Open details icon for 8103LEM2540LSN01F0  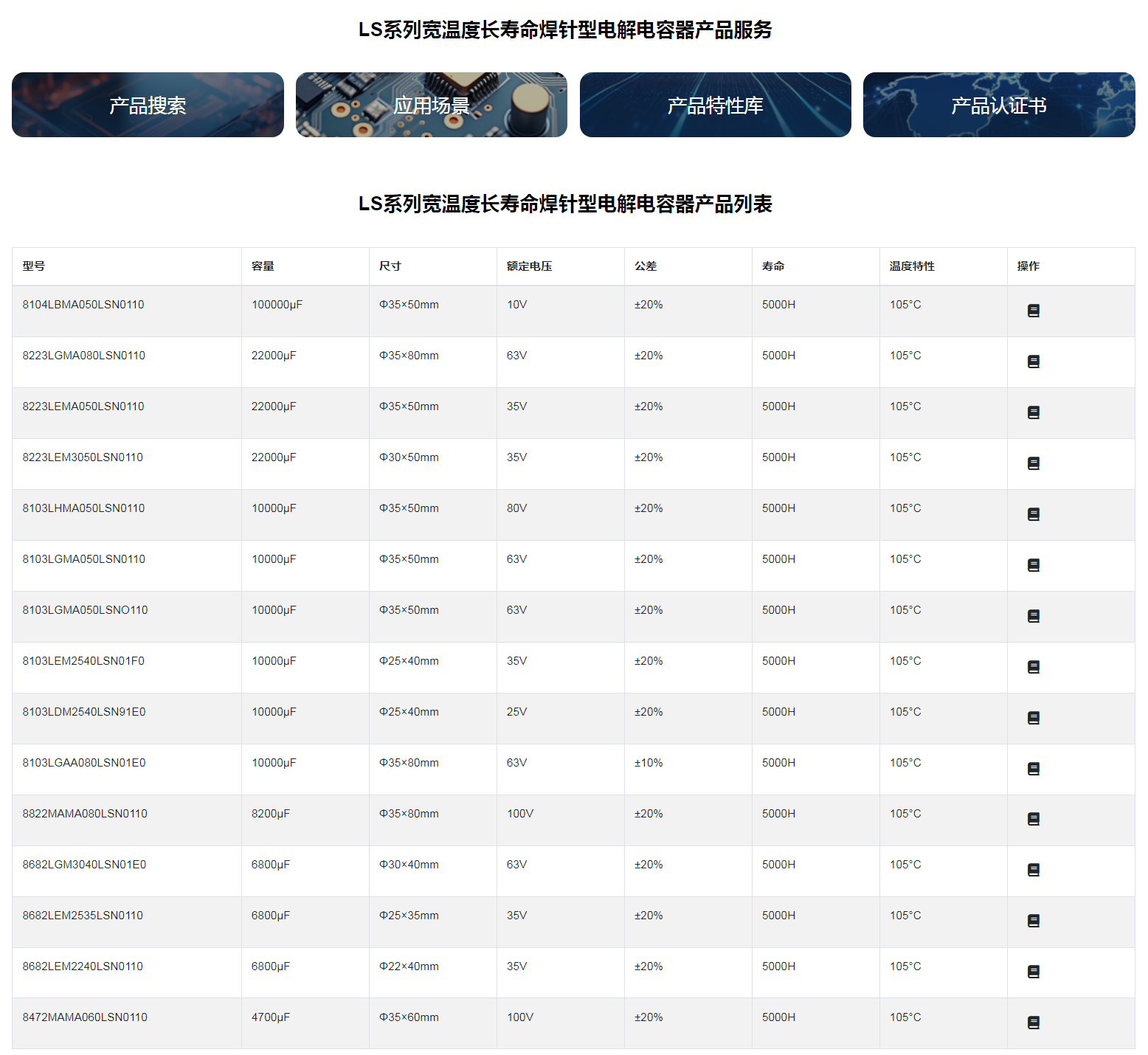tap(1033, 667)
